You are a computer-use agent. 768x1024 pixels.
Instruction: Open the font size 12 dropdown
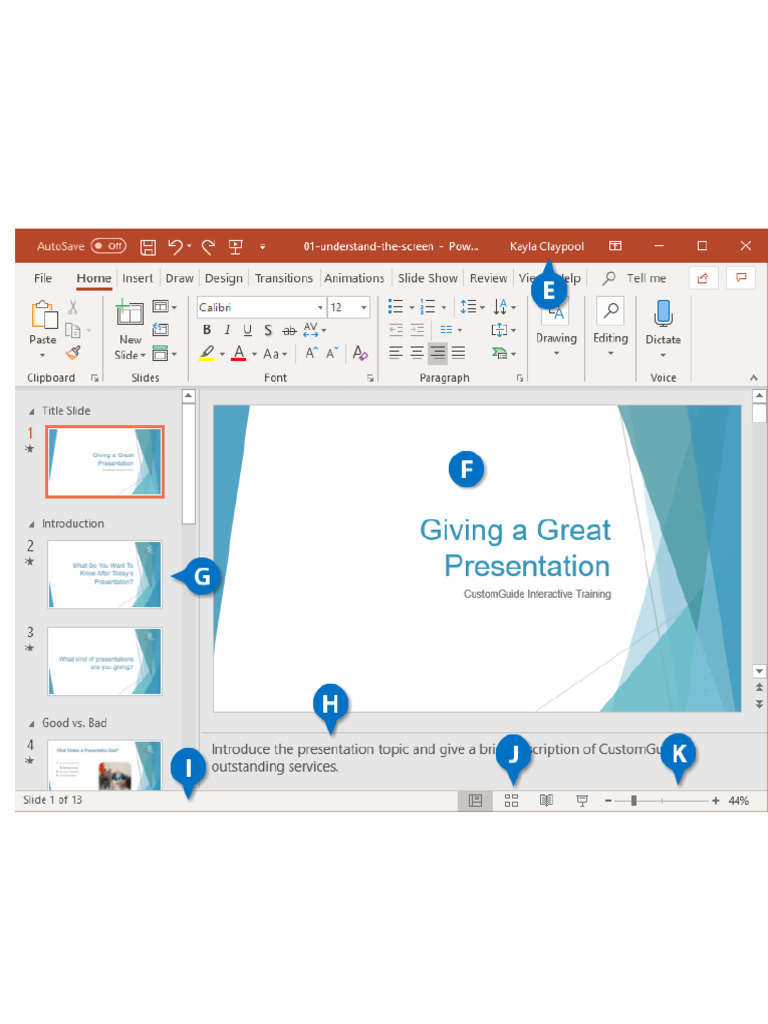(x=364, y=308)
